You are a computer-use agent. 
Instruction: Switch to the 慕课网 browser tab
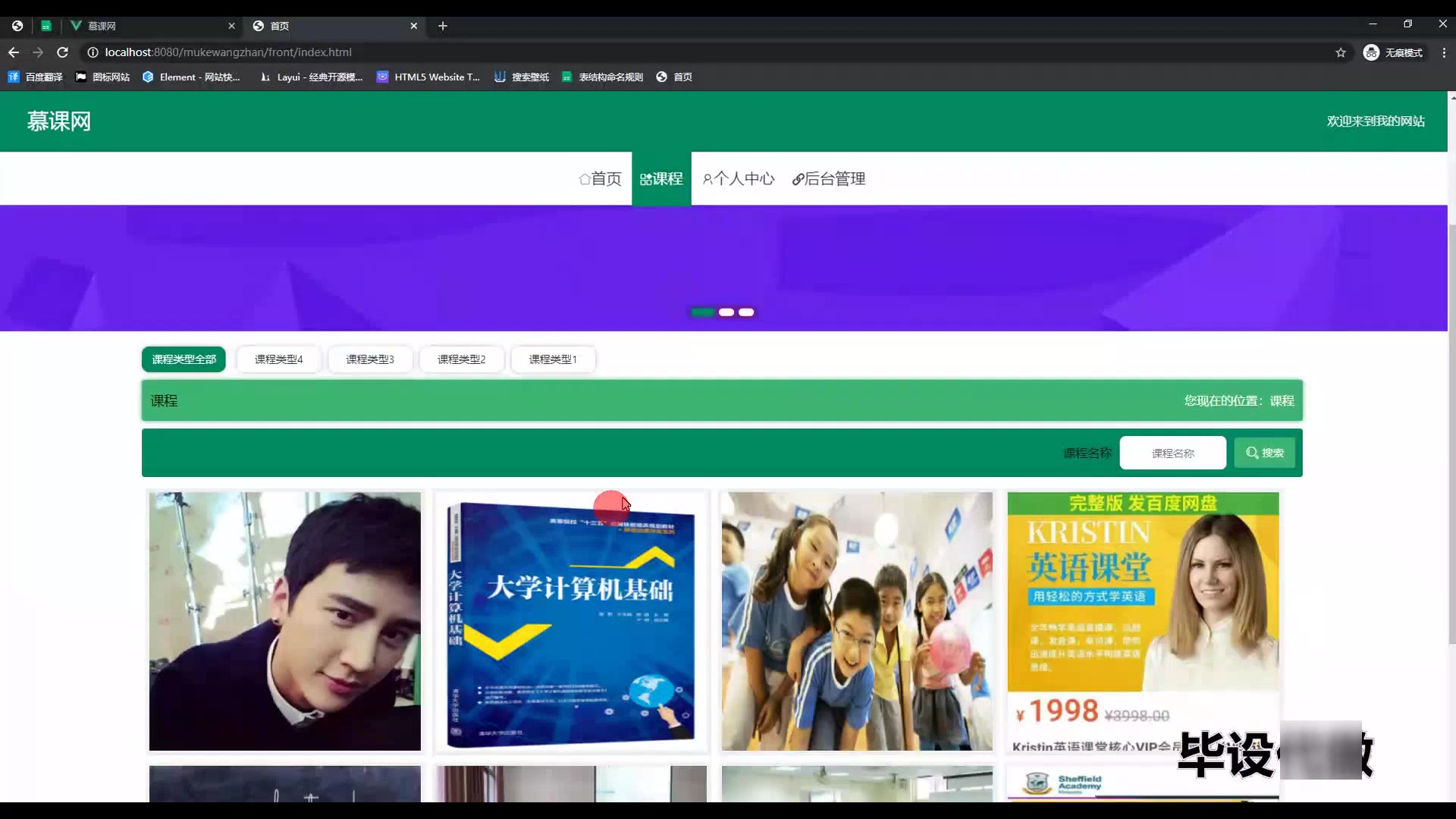click(152, 26)
